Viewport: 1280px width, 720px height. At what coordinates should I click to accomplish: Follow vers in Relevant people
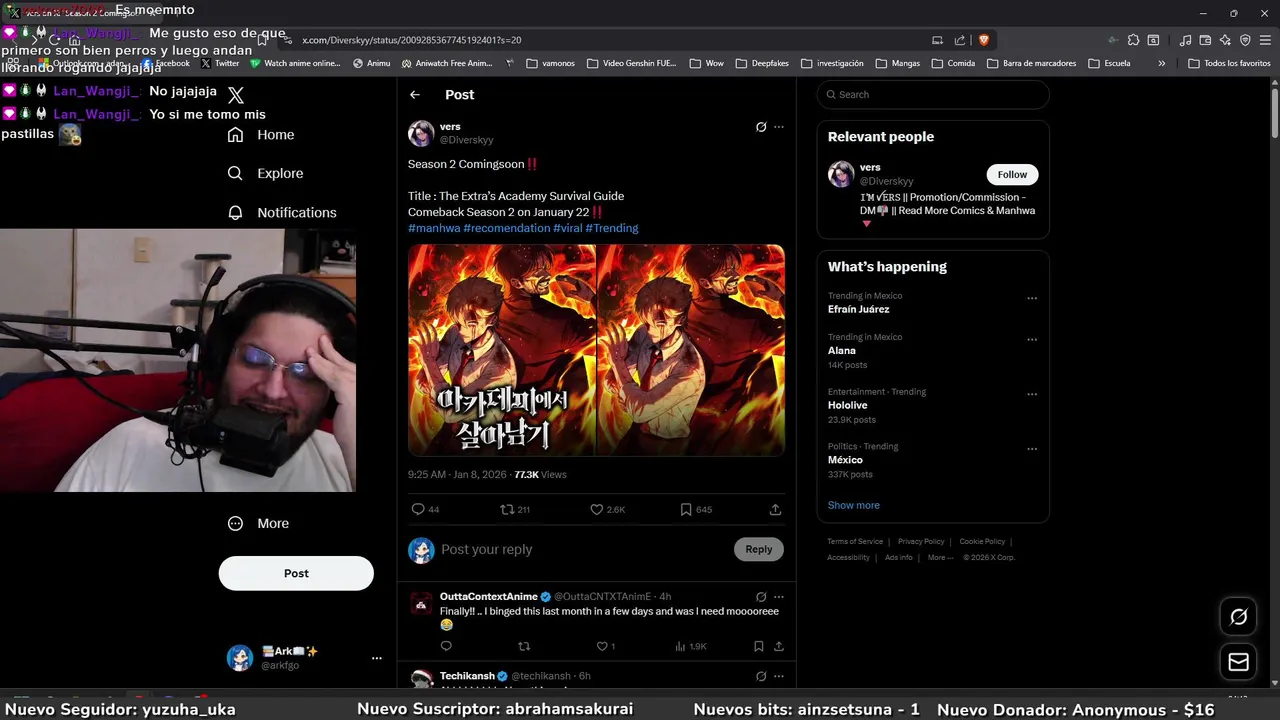coord(1012,174)
